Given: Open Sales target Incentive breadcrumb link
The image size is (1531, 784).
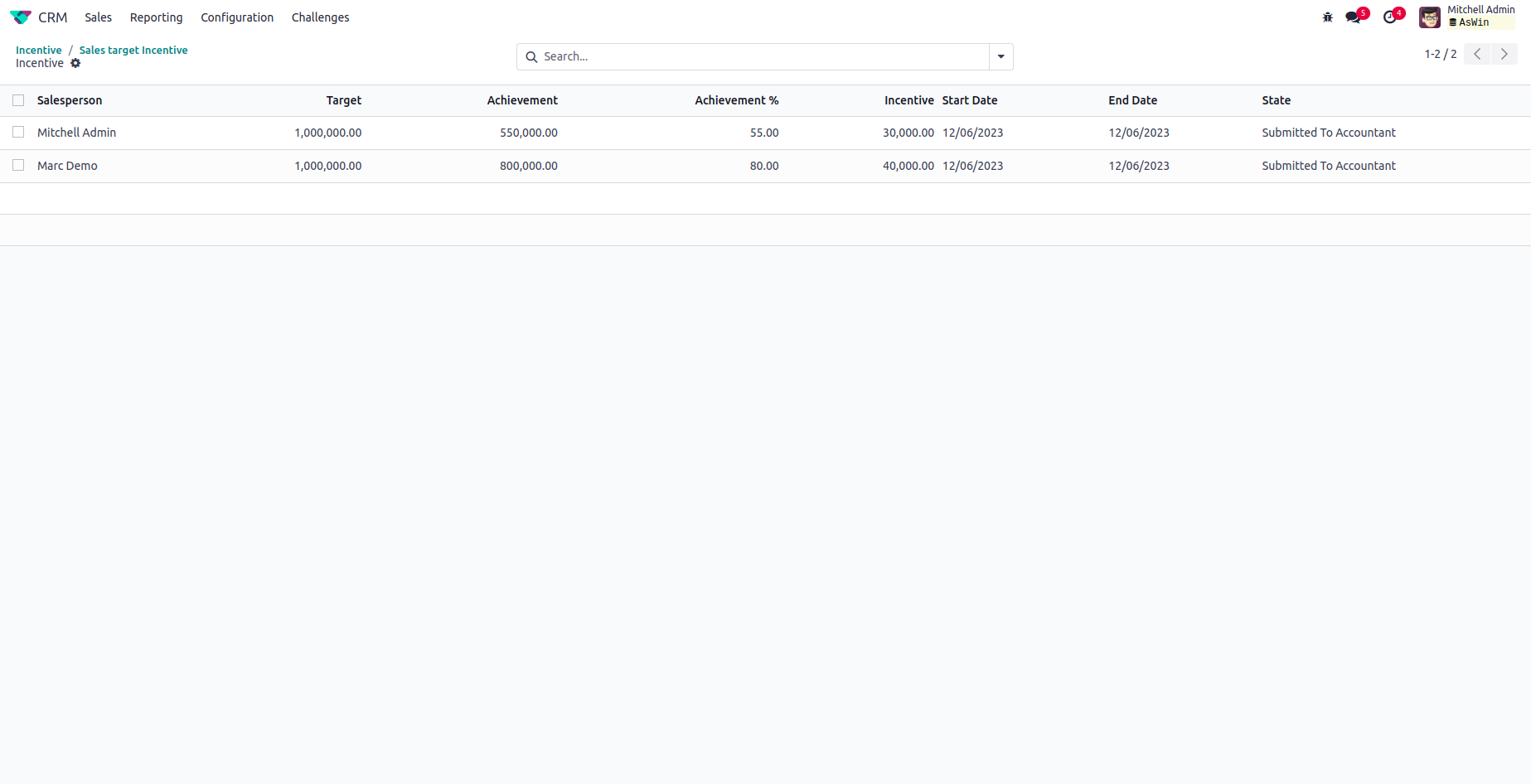Looking at the screenshot, I should (x=133, y=51).
